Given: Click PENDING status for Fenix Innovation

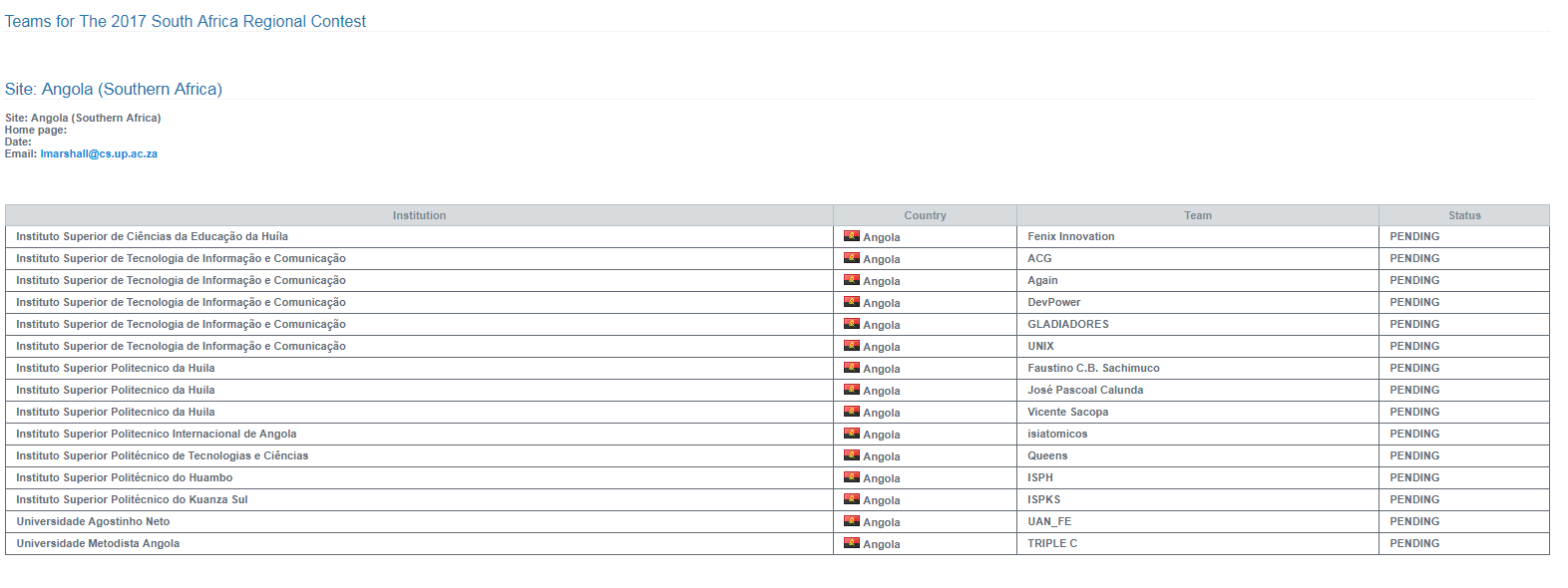Looking at the screenshot, I should pos(1414,236).
